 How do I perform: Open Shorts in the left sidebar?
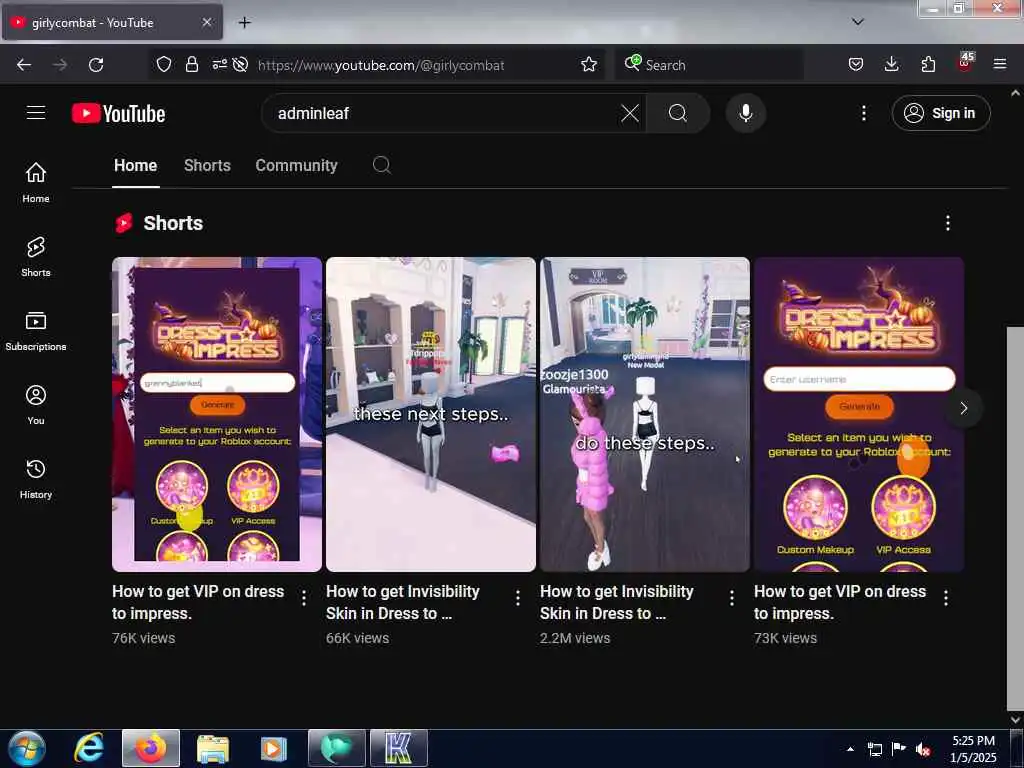click(36, 257)
